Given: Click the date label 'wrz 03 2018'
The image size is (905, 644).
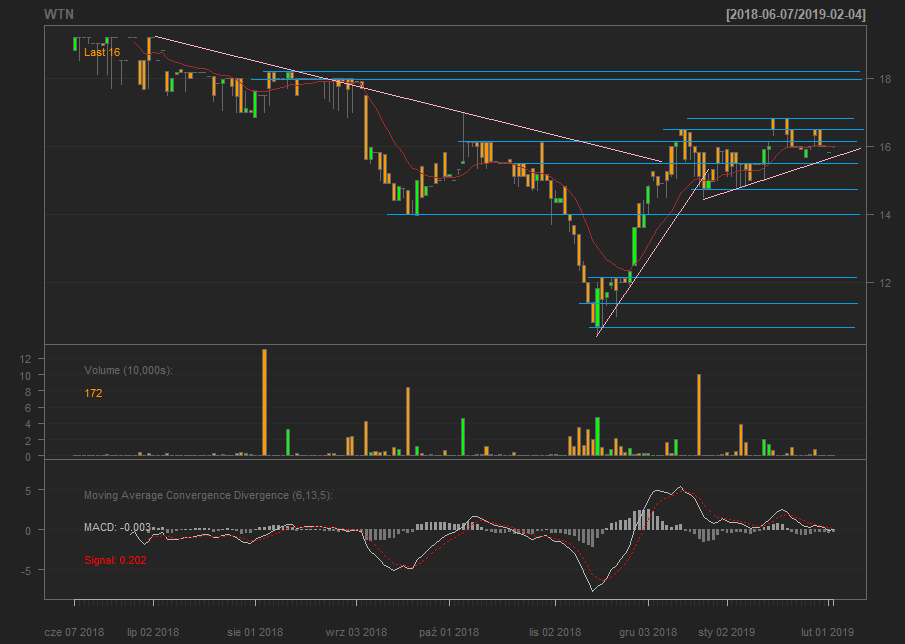Looking at the screenshot, I should tap(356, 632).
